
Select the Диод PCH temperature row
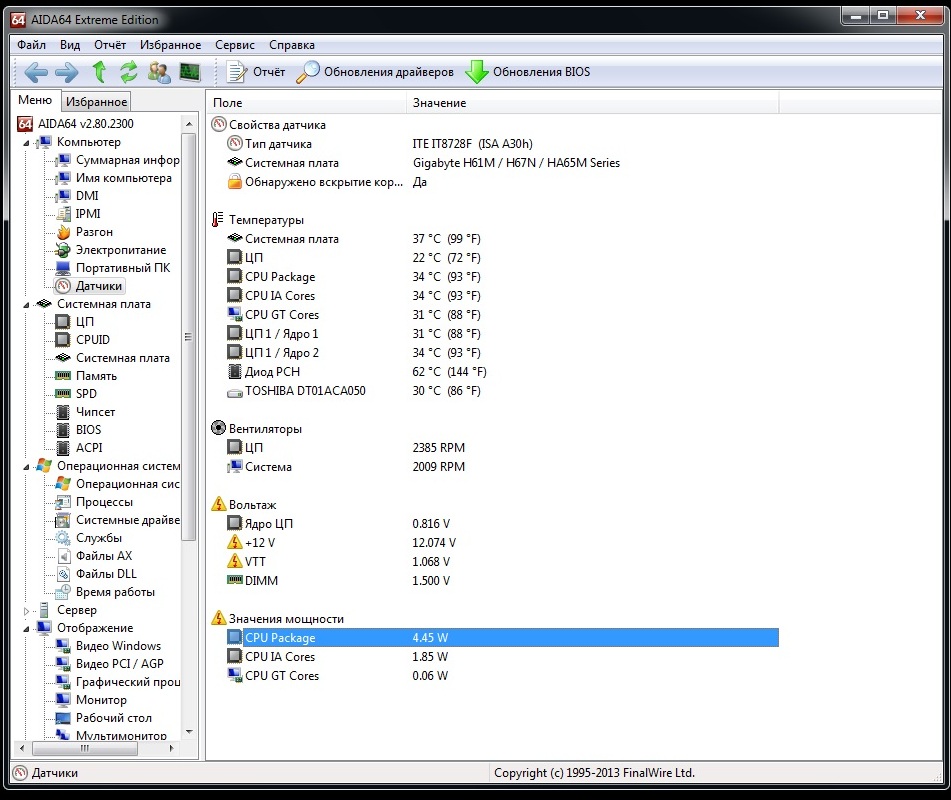271,372
